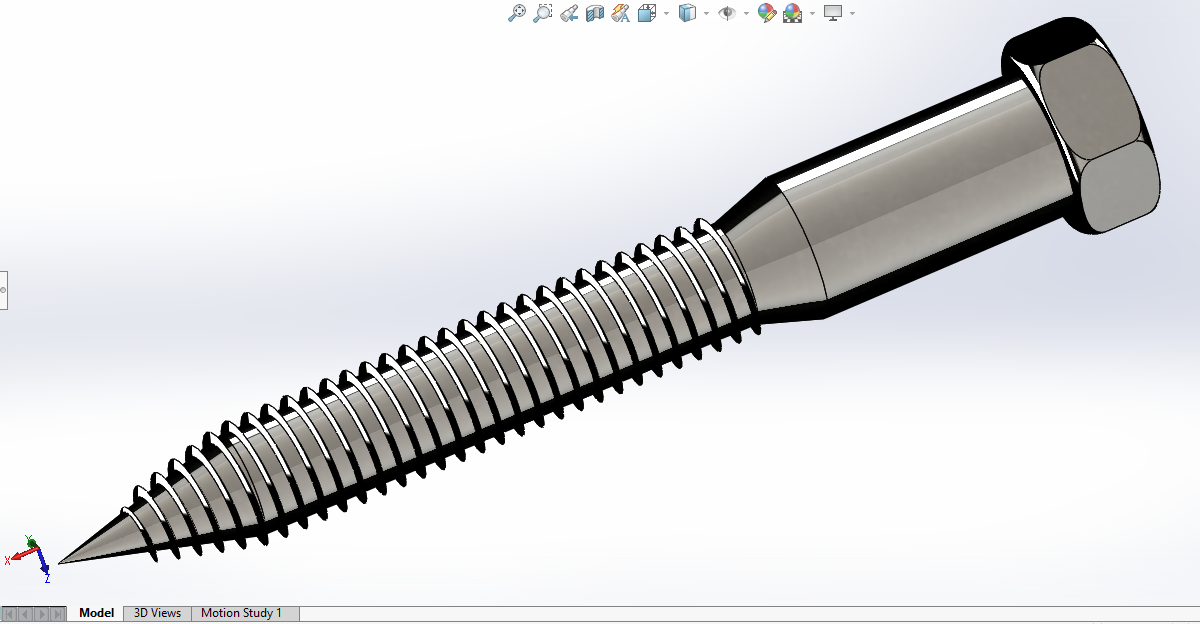
Task: Select the Zoom to Area tool
Action: (542, 13)
